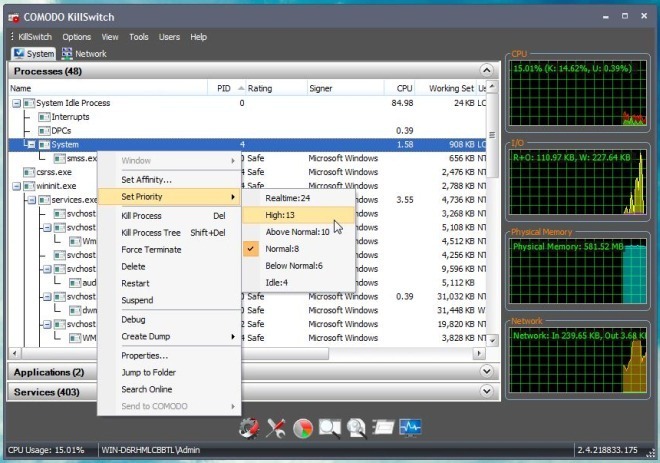Collapse the wininit.exe tree node

pos(16,186)
